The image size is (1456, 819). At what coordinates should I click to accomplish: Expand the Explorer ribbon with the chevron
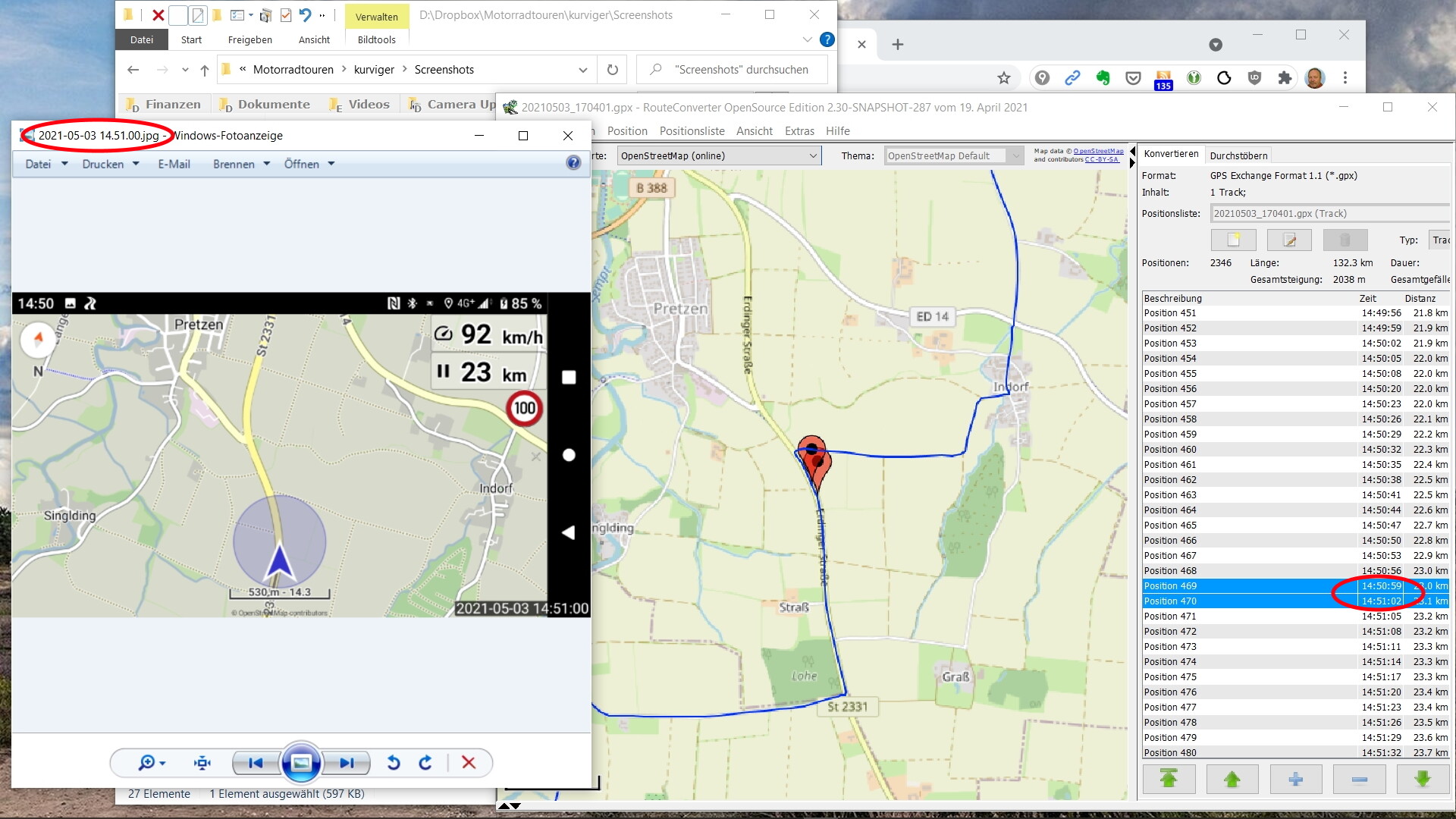pyautogui.click(x=807, y=39)
